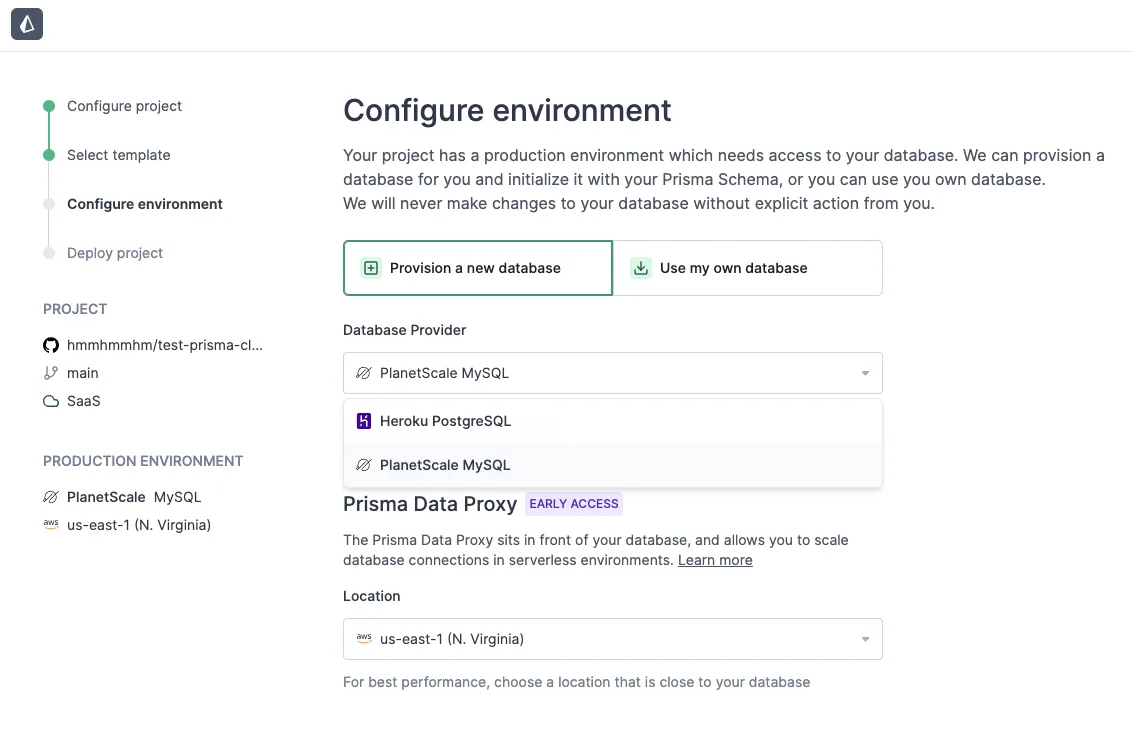Screen dimensions: 1134x753
Task: Click the AWS icon in the sidebar
Action: (x=51, y=525)
